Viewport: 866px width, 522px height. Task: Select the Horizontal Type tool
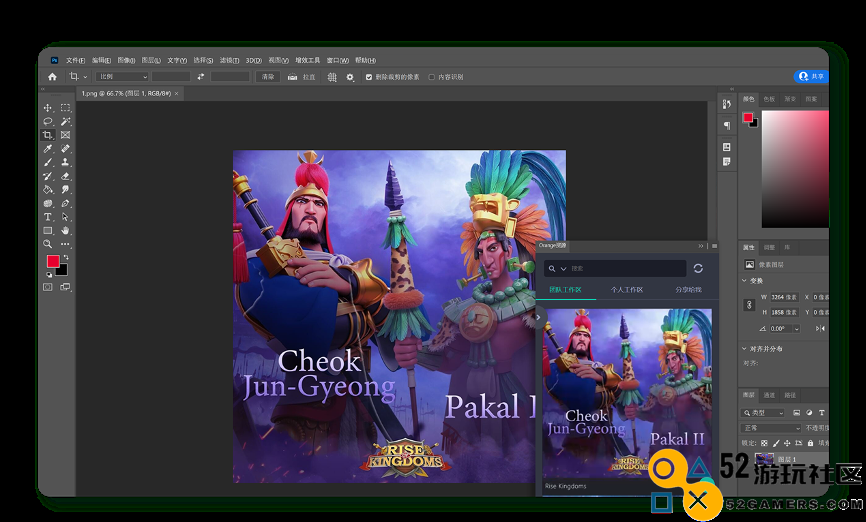tap(48, 217)
